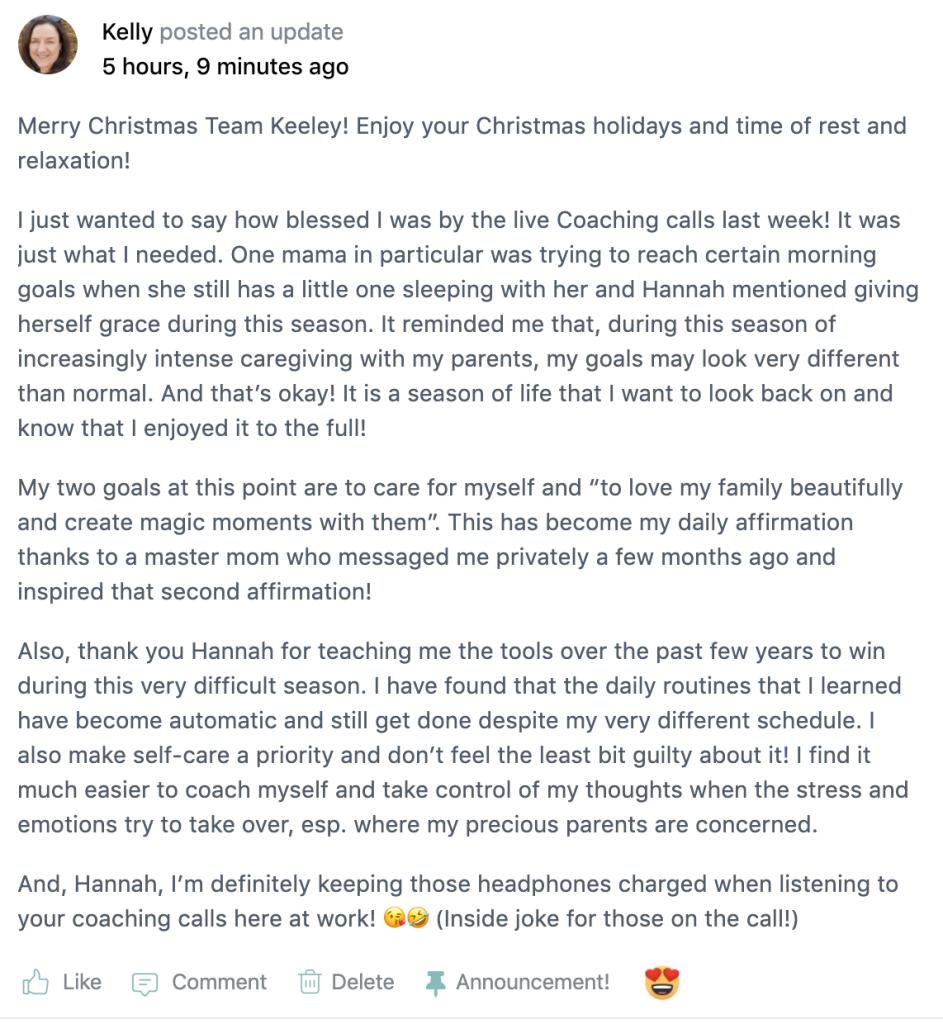Click the heart-eyes emoji reaction
Screen dimensions: 943x1024
(661, 983)
